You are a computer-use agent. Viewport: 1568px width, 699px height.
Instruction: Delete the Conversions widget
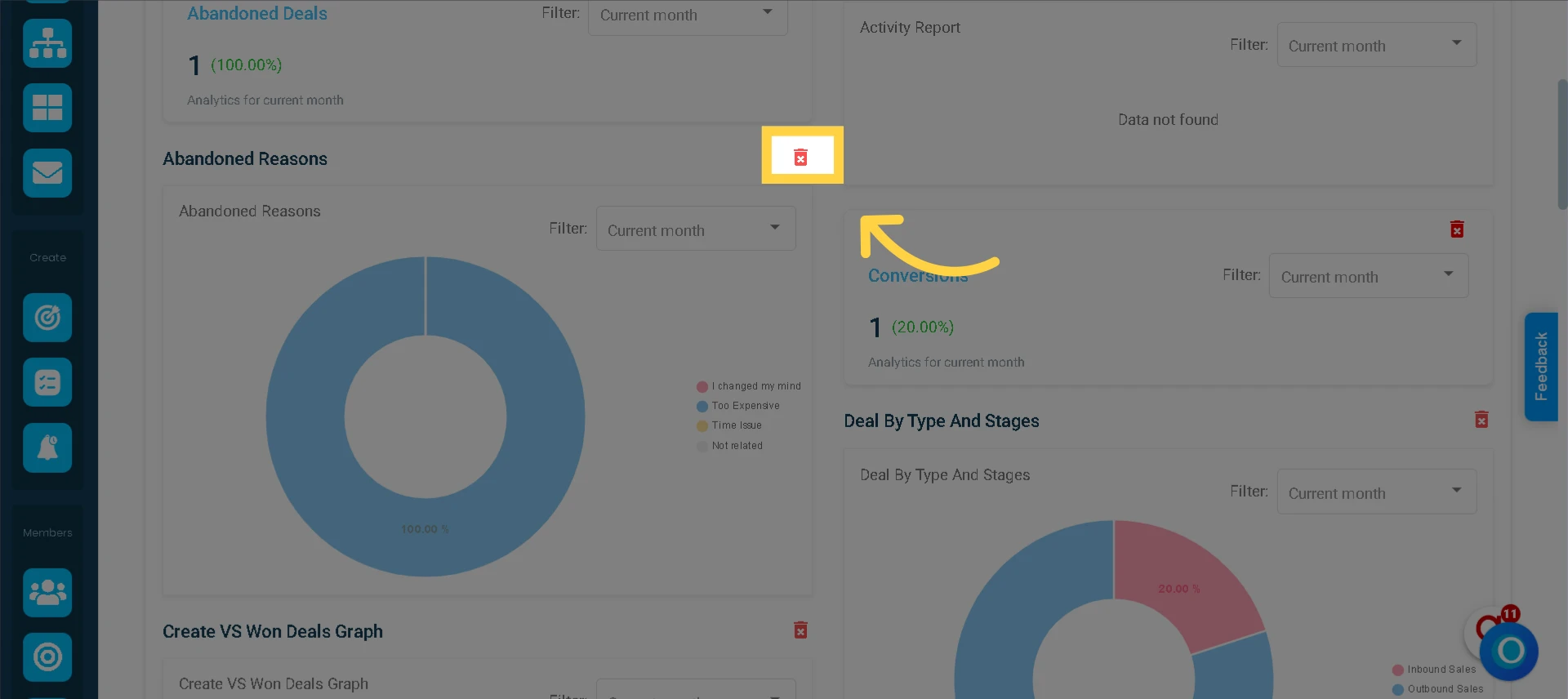1457,229
